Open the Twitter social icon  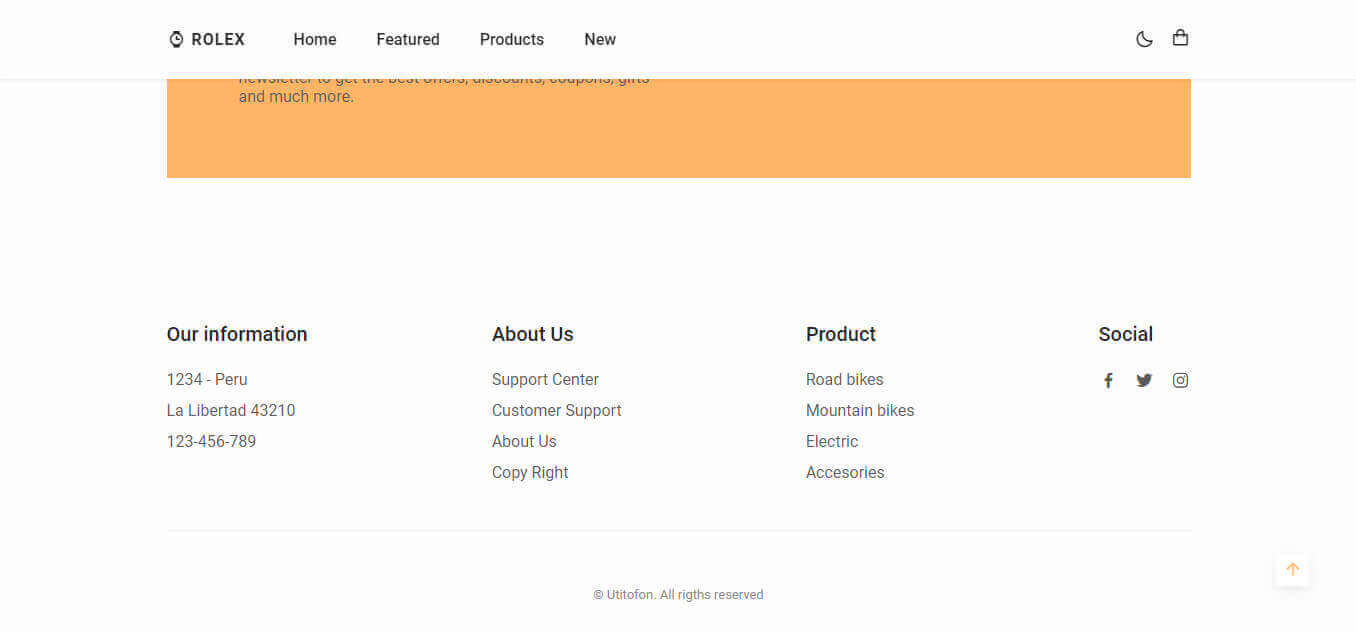pos(1144,380)
